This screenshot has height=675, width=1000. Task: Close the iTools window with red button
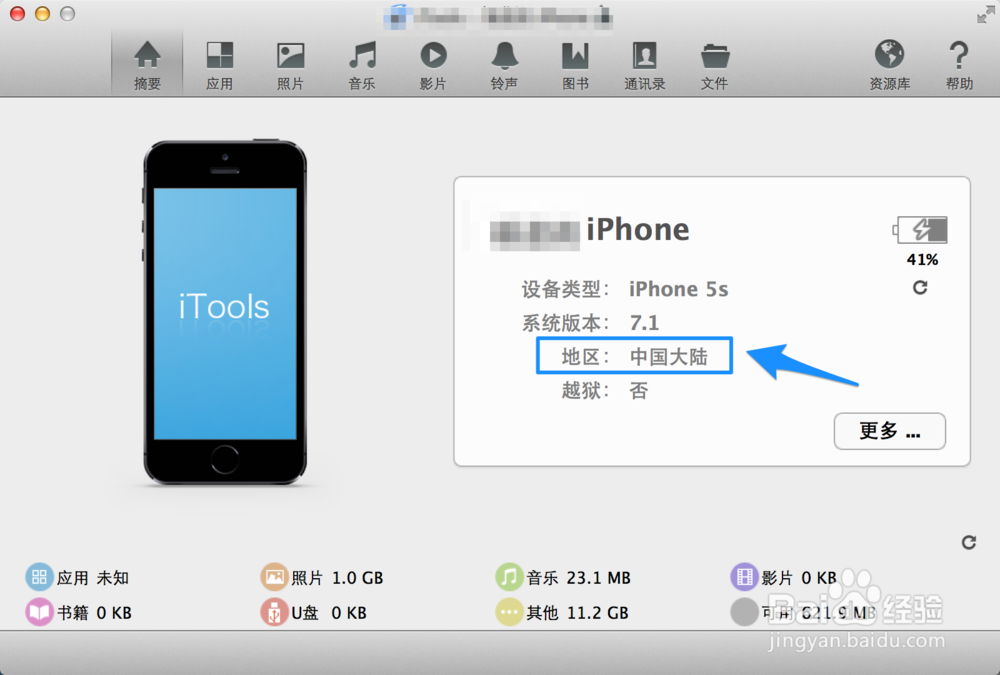coord(18,13)
